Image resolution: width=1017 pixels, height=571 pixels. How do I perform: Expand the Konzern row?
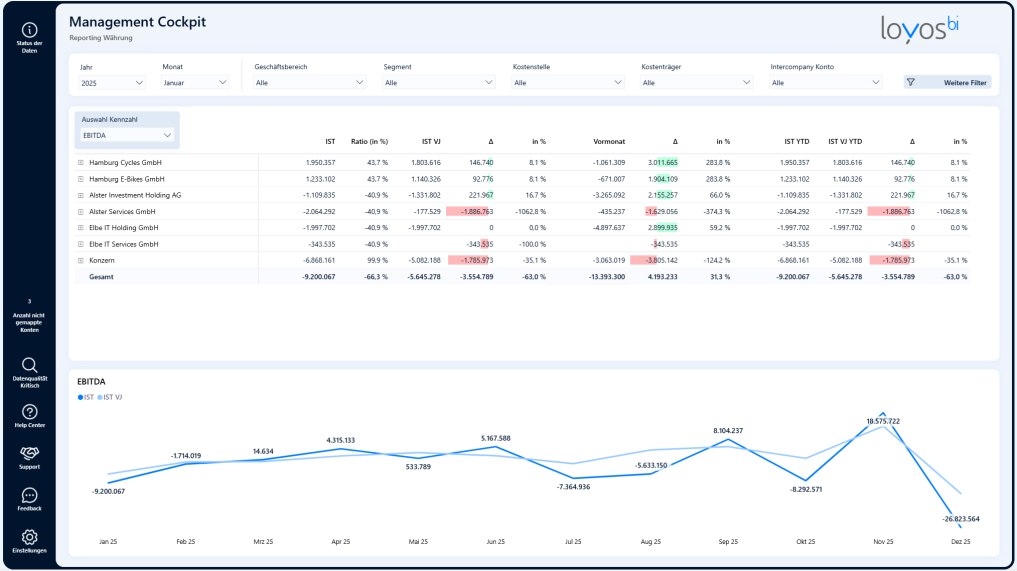[x=80, y=260]
